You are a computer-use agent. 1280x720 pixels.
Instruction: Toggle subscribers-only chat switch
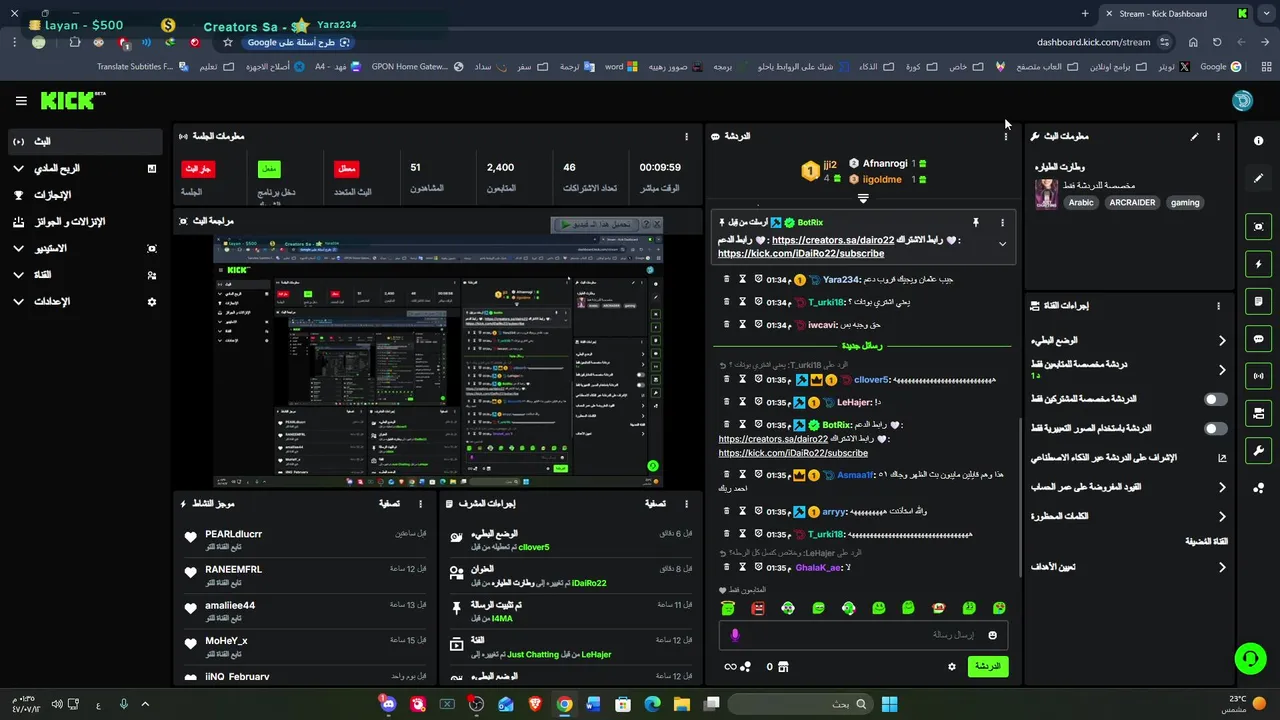pyautogui.click(x=1215, y=399)
